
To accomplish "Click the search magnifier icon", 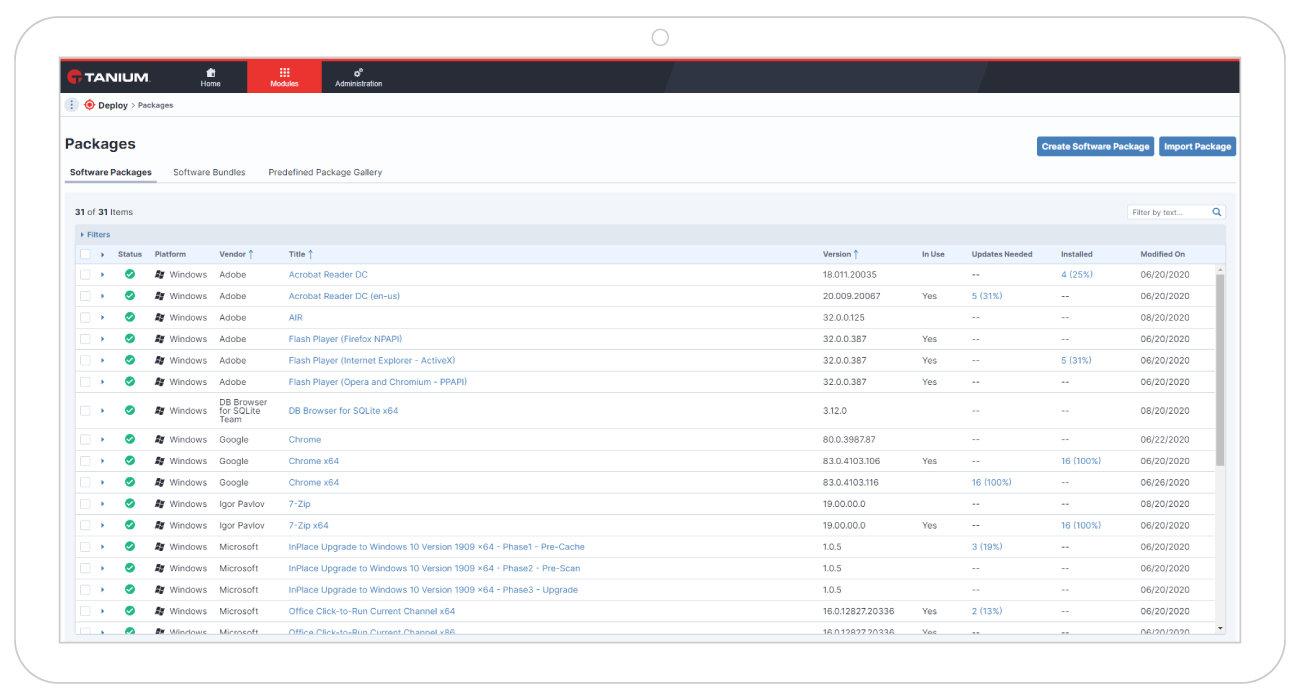I will [x=1217, y=212].
